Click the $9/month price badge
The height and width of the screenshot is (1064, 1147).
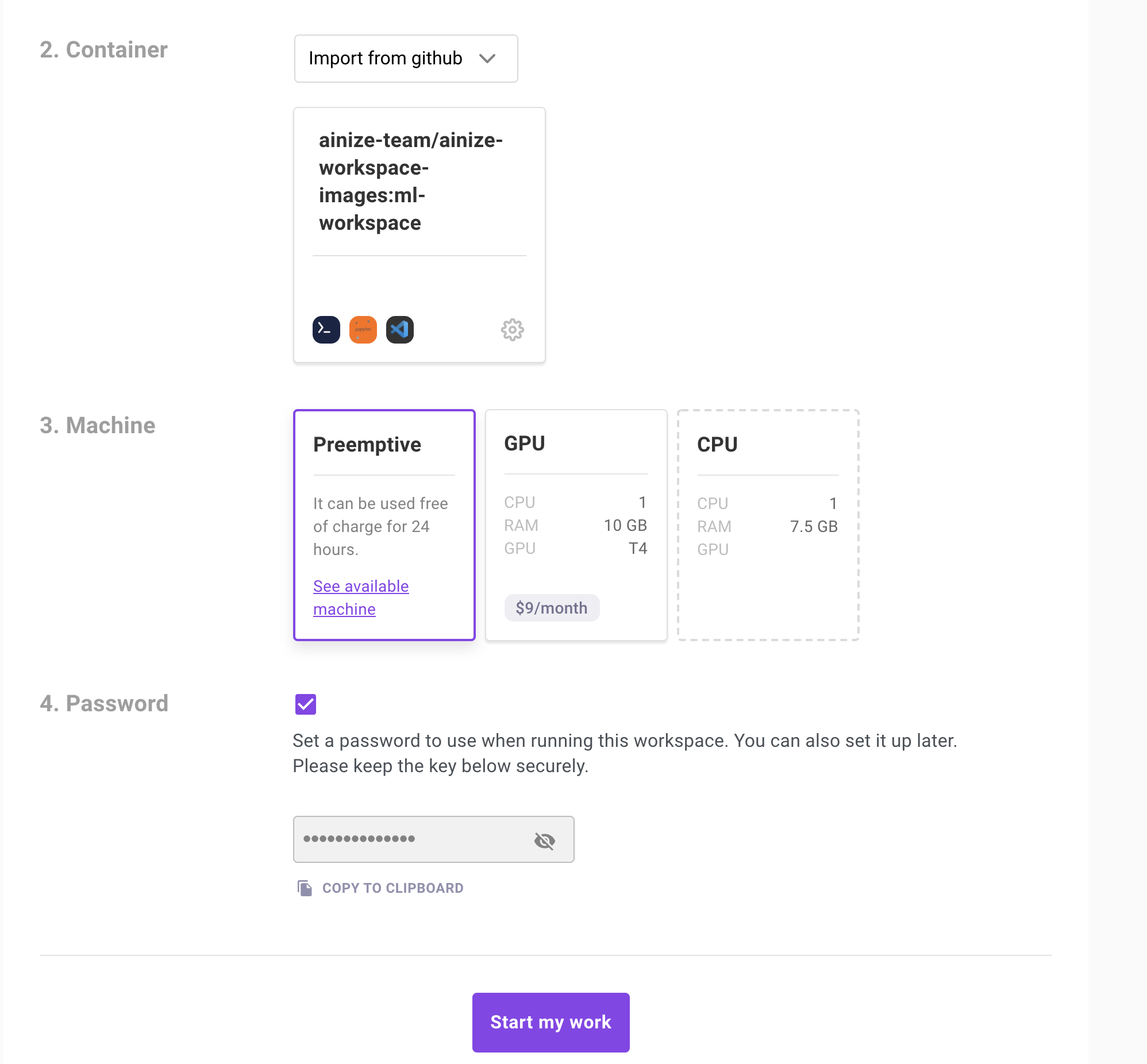[551, 607]
